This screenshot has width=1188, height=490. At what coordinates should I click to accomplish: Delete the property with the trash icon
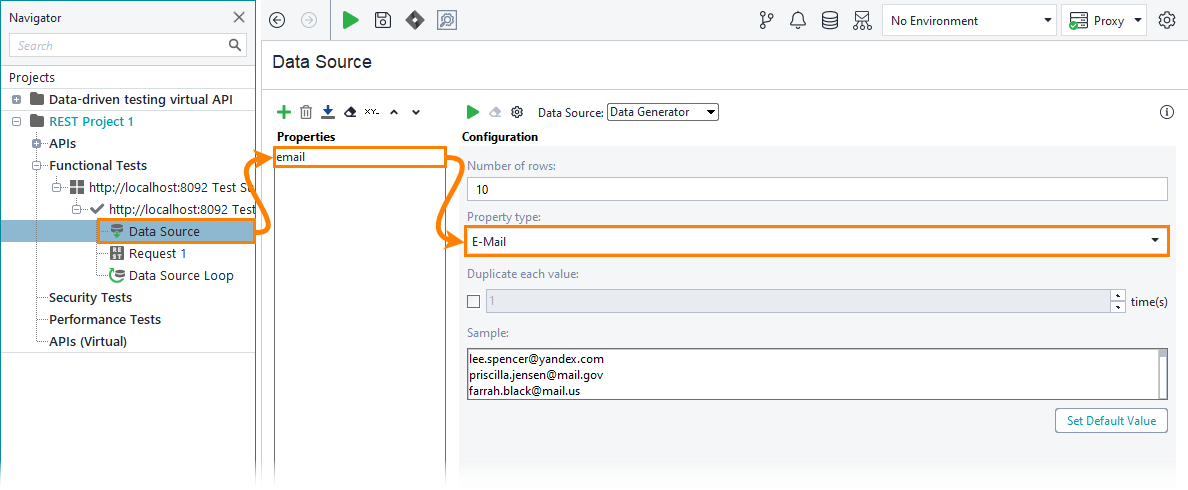tap(305, 112)
